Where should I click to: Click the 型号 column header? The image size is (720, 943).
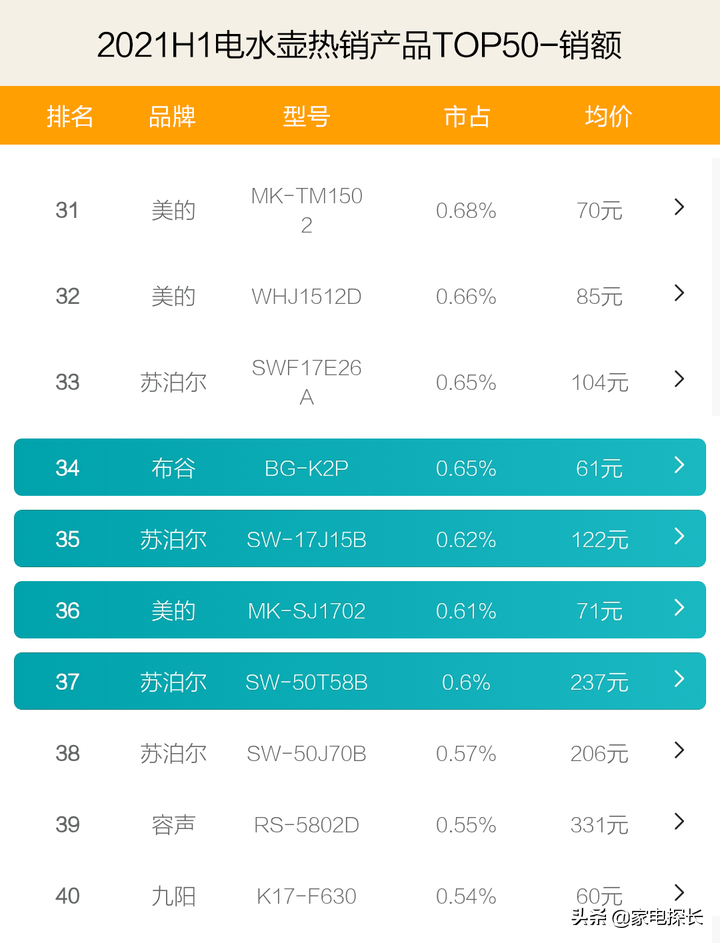(306, 117)
